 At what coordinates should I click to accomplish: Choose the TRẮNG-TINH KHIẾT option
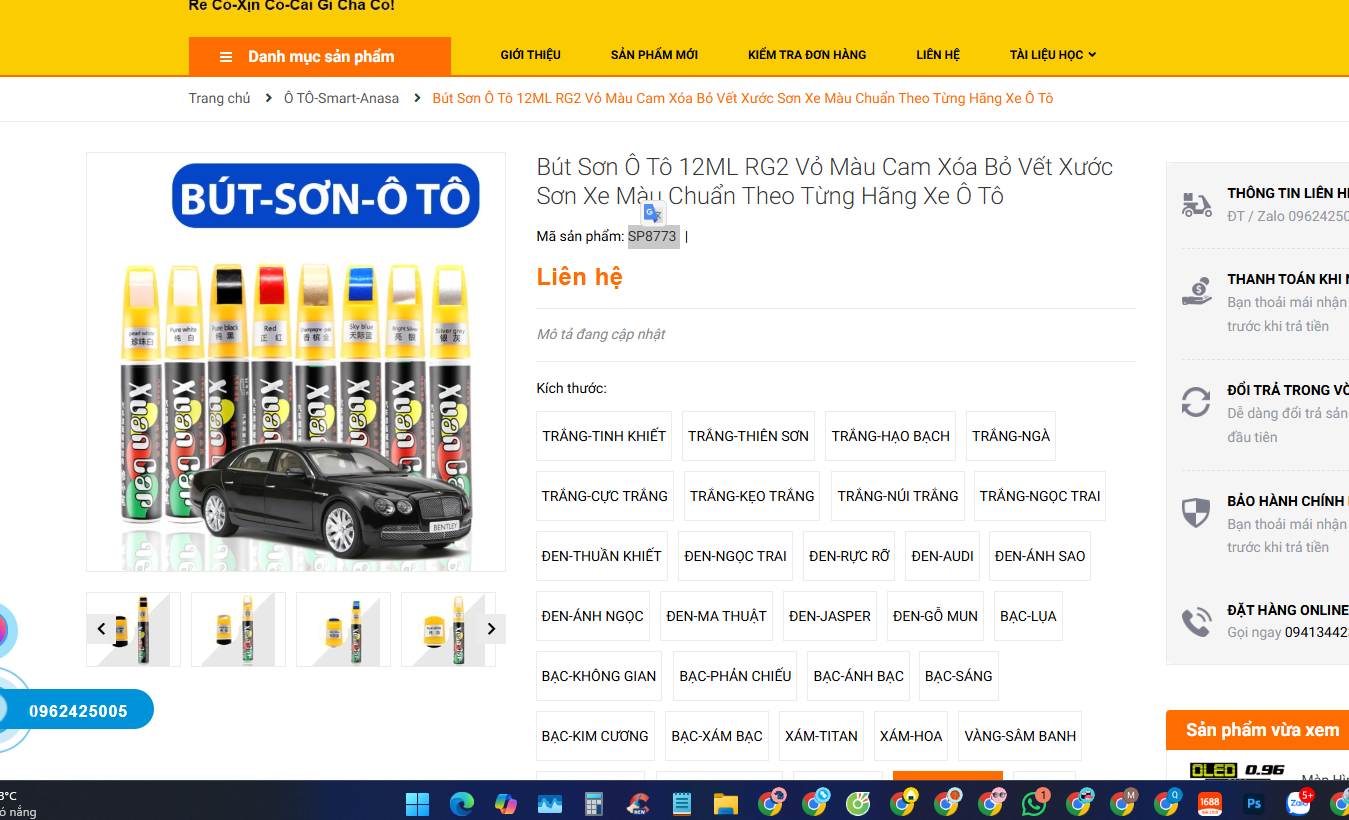(604, 436)
